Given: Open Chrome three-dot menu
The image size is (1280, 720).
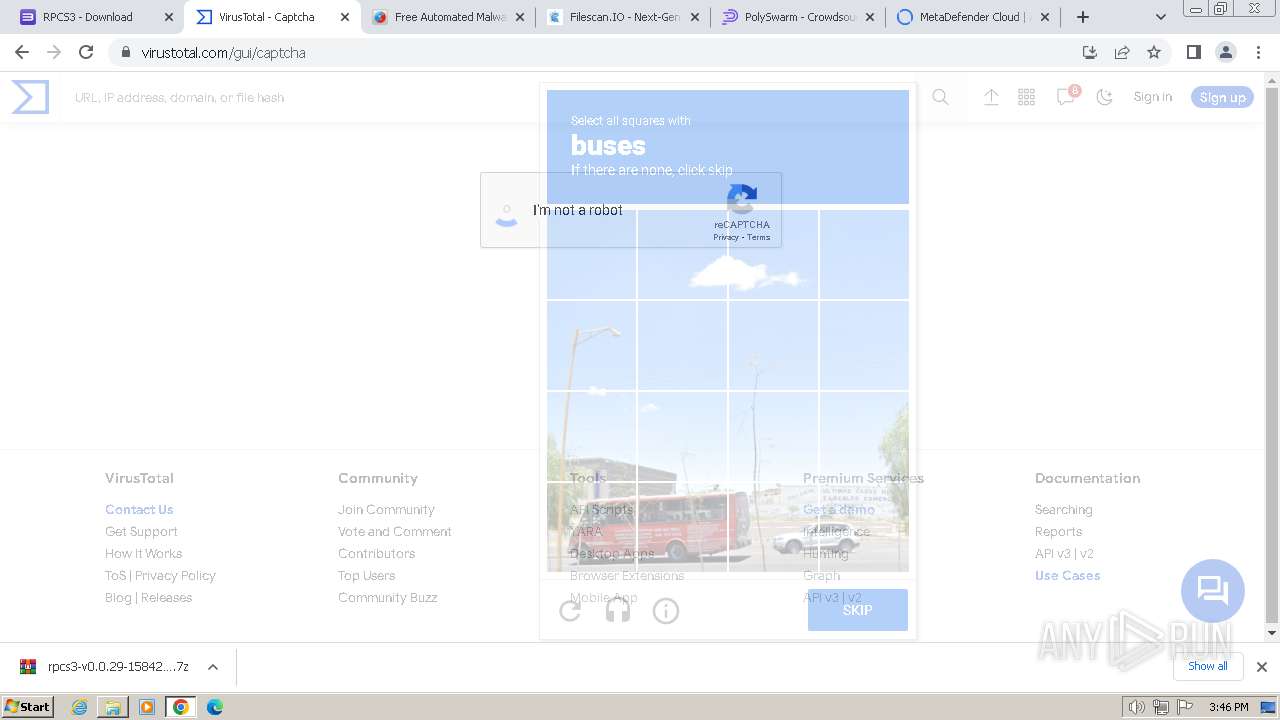Looking at the screenshot, I should (1258, 52).
